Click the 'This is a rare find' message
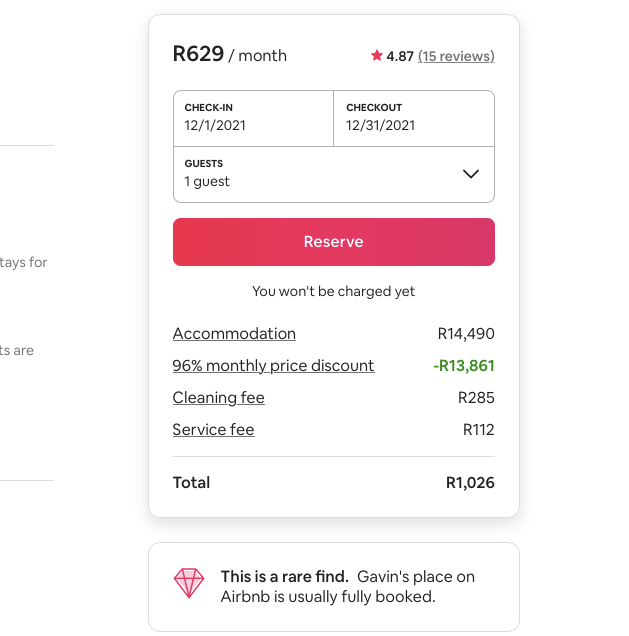Screen dimensions: 629x636 point(284,577)
